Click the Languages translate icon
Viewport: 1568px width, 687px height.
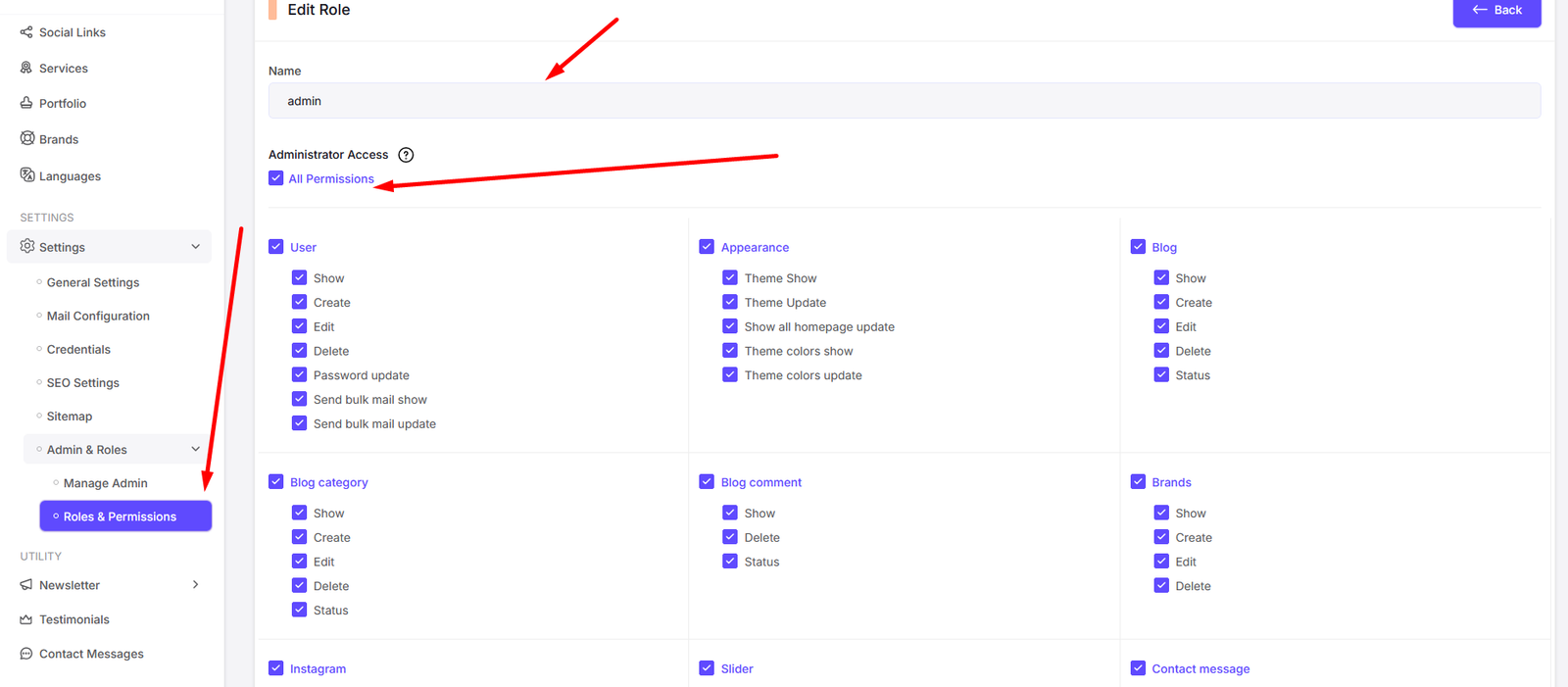tap(27, 175)
